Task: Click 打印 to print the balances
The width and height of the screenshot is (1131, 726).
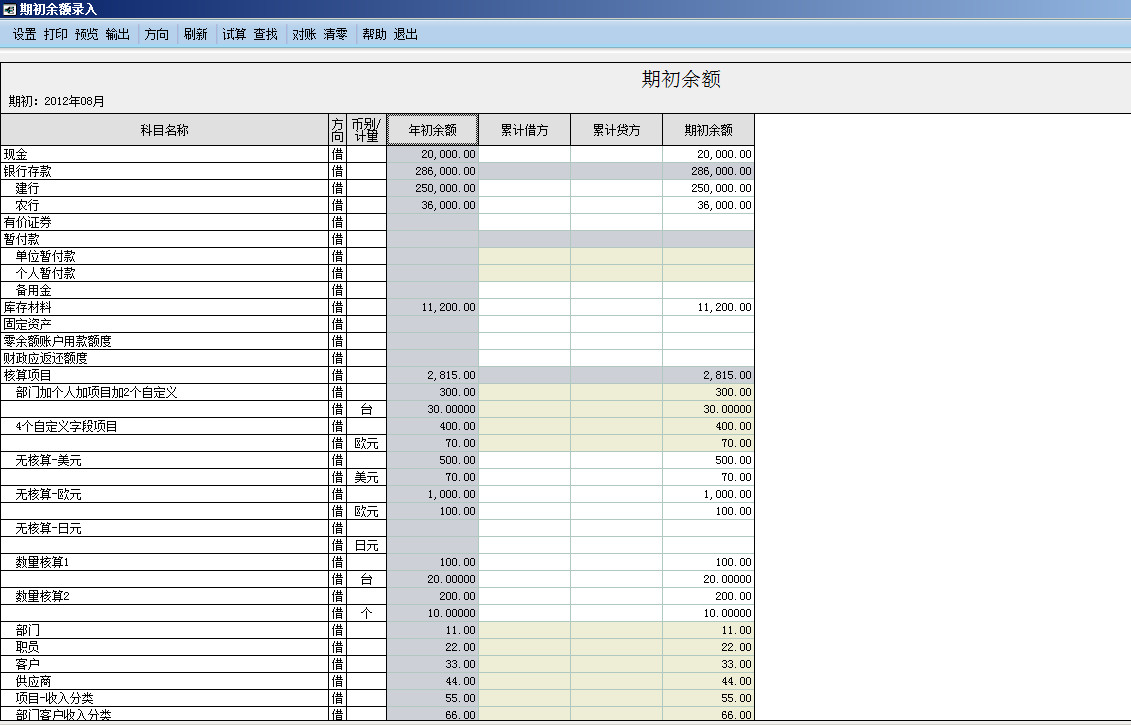Action: [56, 34]
